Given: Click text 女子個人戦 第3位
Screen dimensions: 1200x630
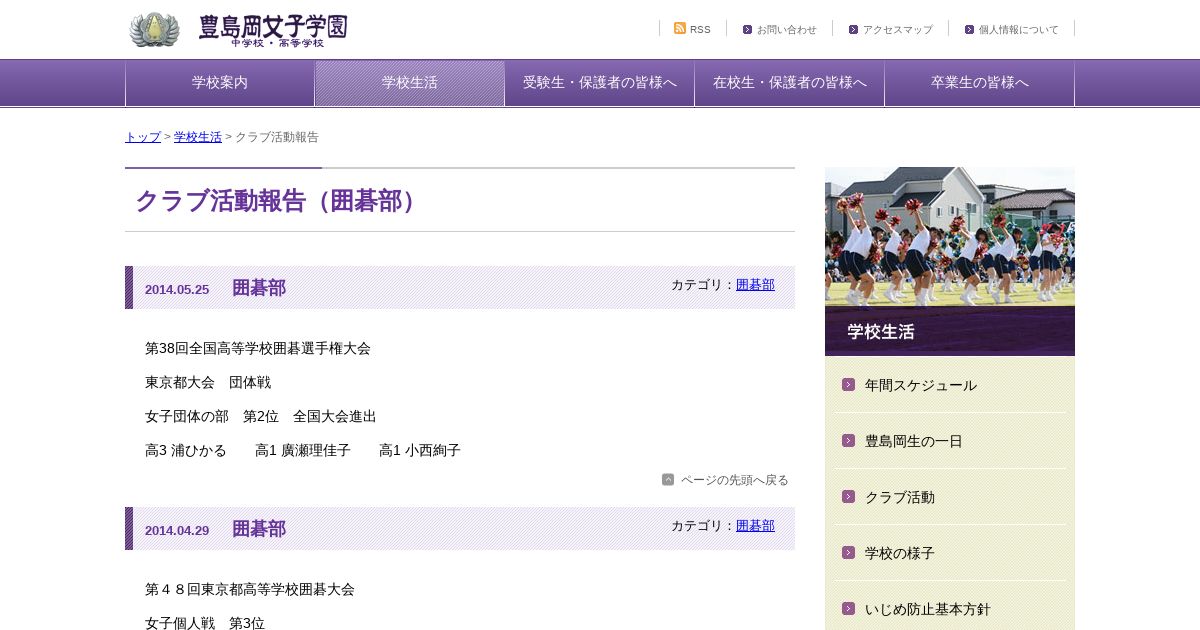Looking at the screenshot, I should [x=205, y=624].
